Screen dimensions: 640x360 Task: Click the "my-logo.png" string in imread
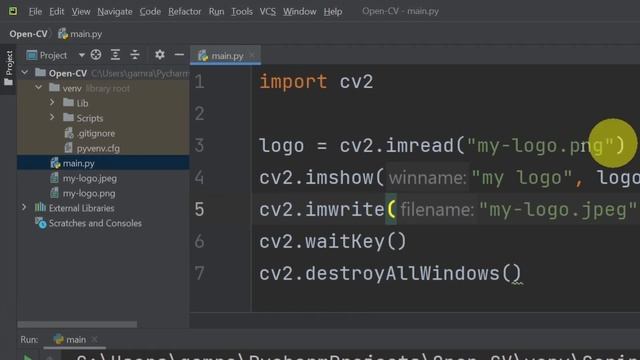540,146
